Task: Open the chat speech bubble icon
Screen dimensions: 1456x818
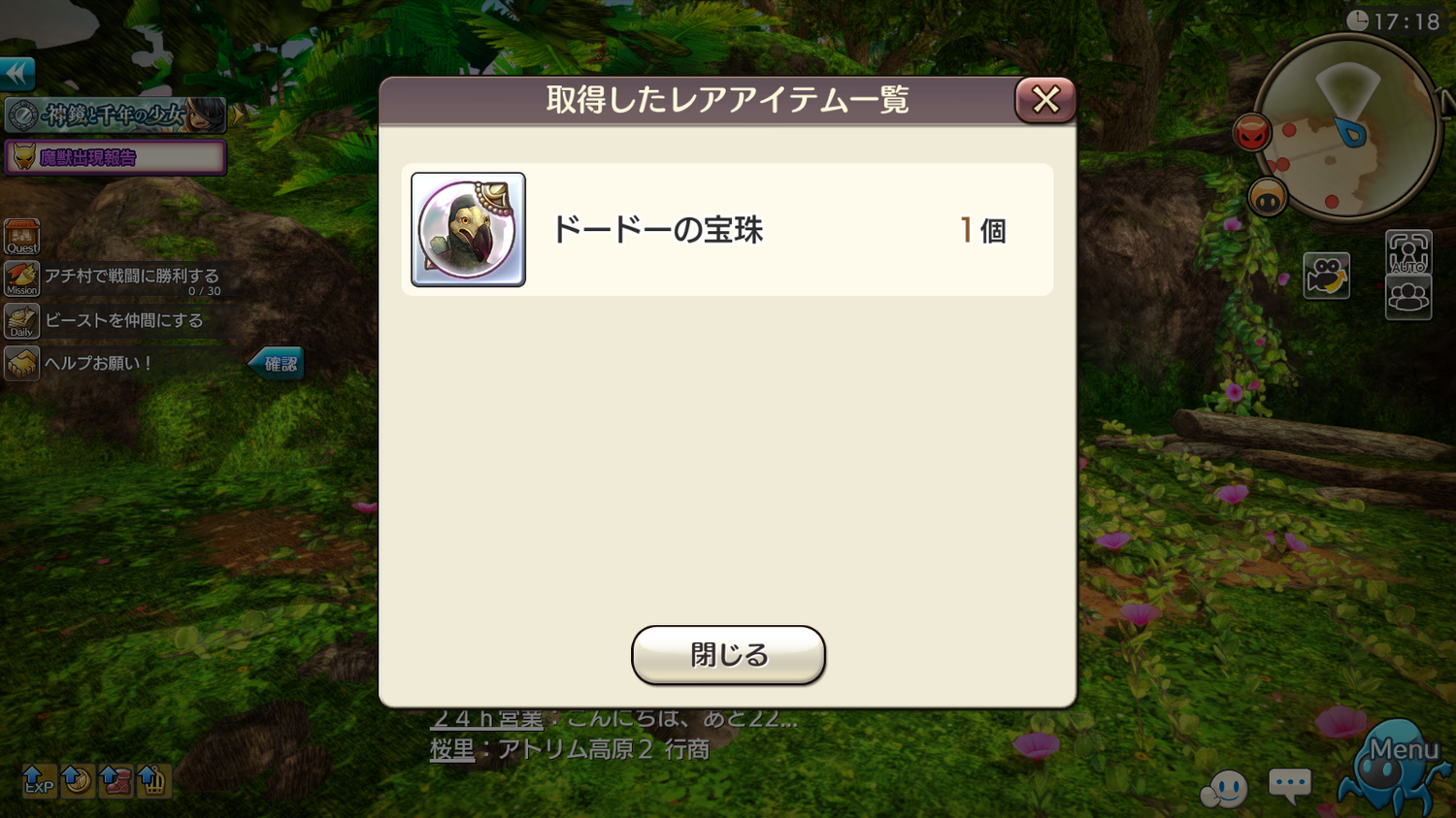Action: [1290, 785]
